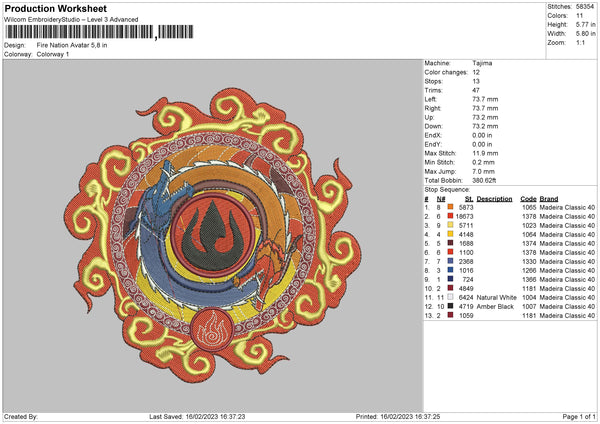Screen dimensions: 600x424
Task: Click the Right value 73.7 mm
Action: (485, 108)
